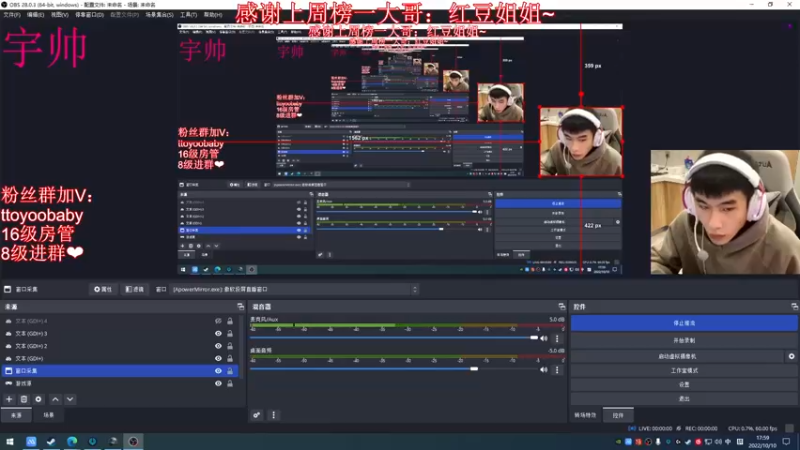Lock the game source in bottom row
800x450 pixels.
pyautogui.click(x=230, y=383)
